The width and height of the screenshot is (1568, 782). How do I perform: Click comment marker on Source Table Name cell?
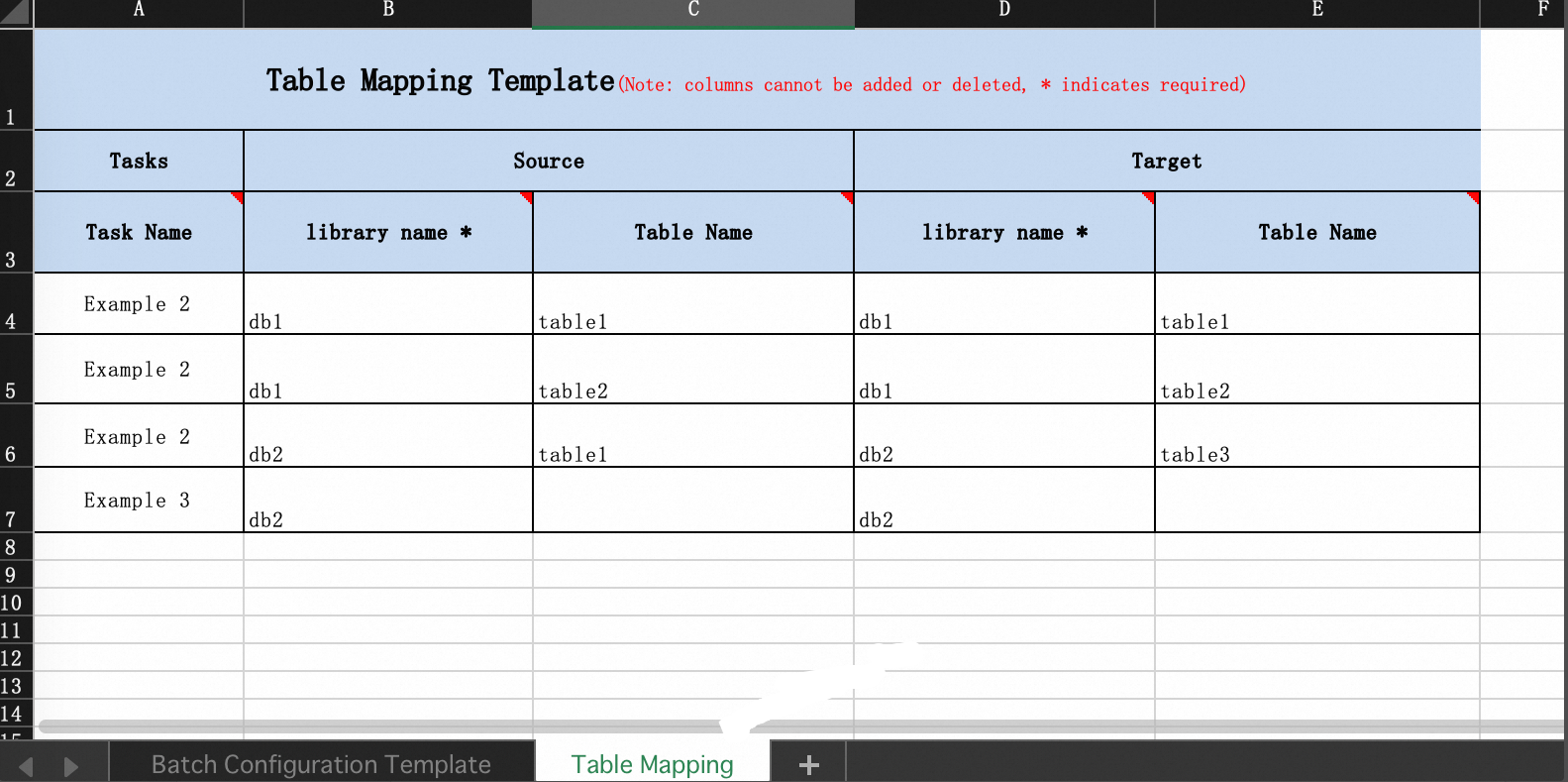[848, 197]
